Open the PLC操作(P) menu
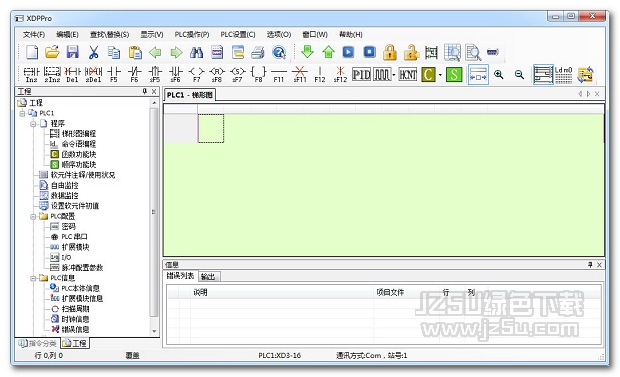The width and height of the screenshot is (620, 377). pyautogui.click(x=192, y=34)
